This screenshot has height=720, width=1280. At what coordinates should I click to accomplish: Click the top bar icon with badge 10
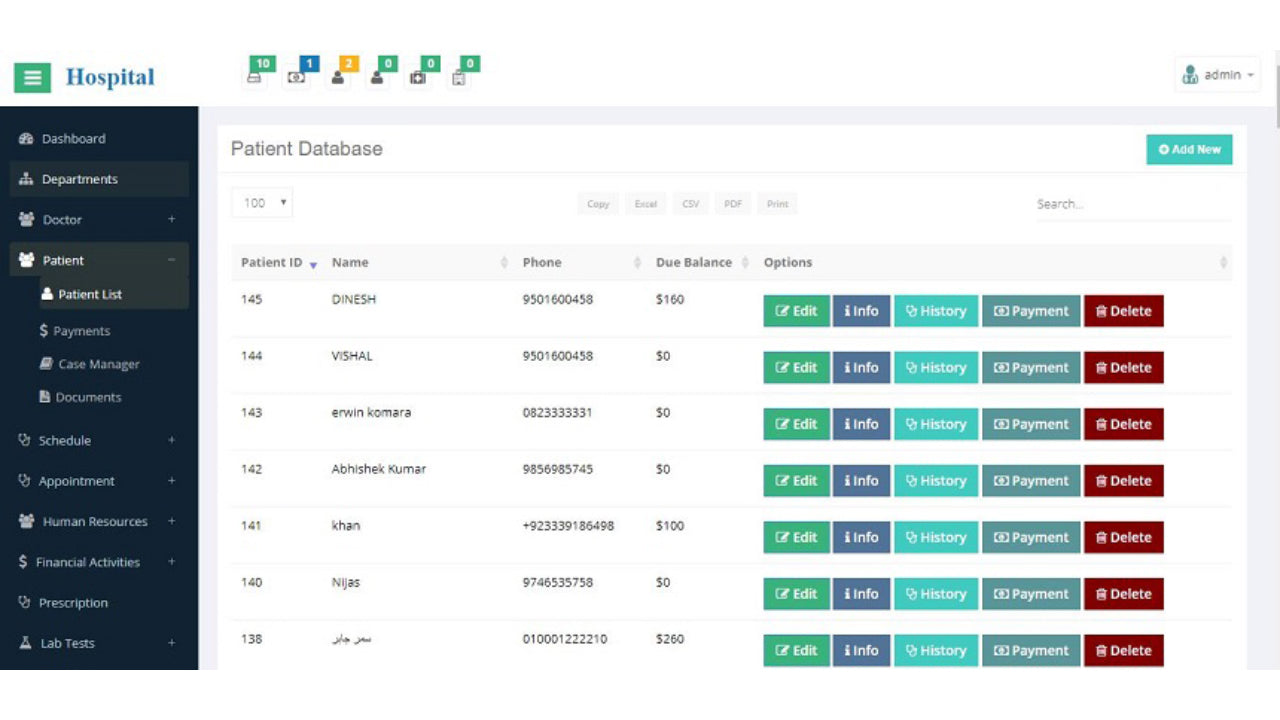[255, 76]
